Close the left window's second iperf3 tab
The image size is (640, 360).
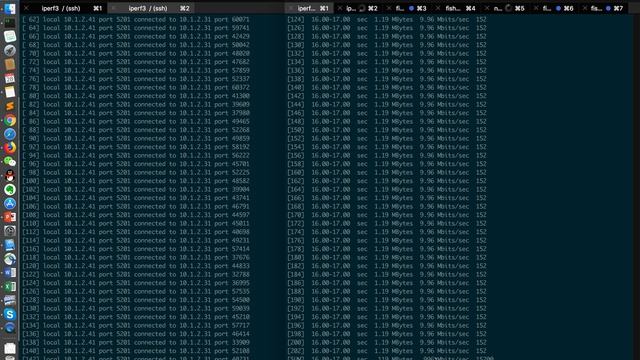point(114,8)
